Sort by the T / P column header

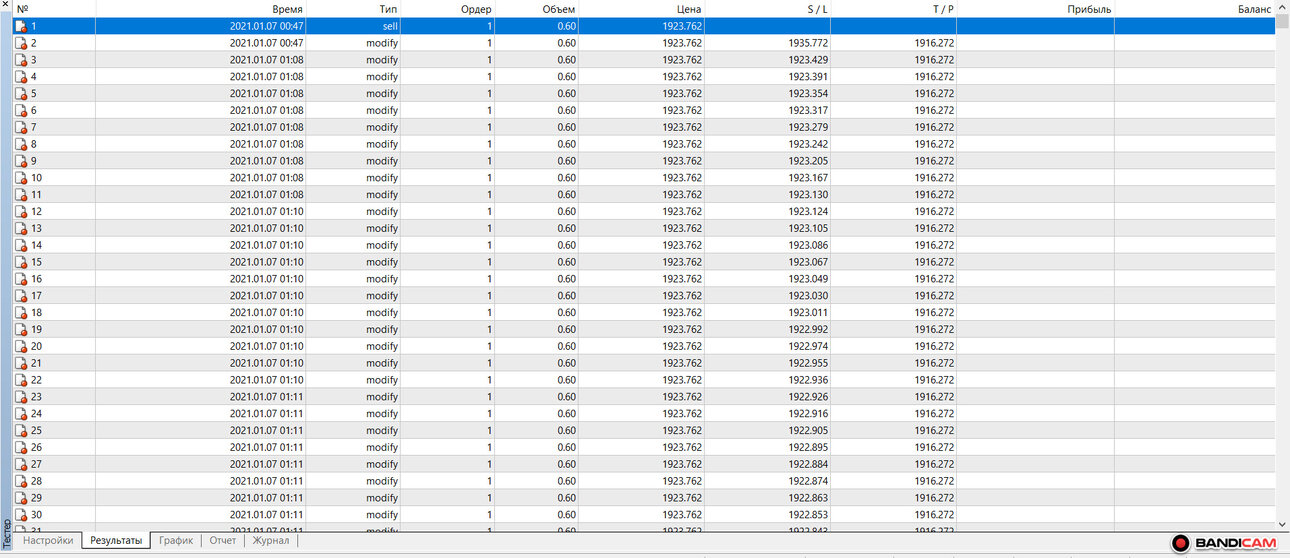(x=894, y=9)
